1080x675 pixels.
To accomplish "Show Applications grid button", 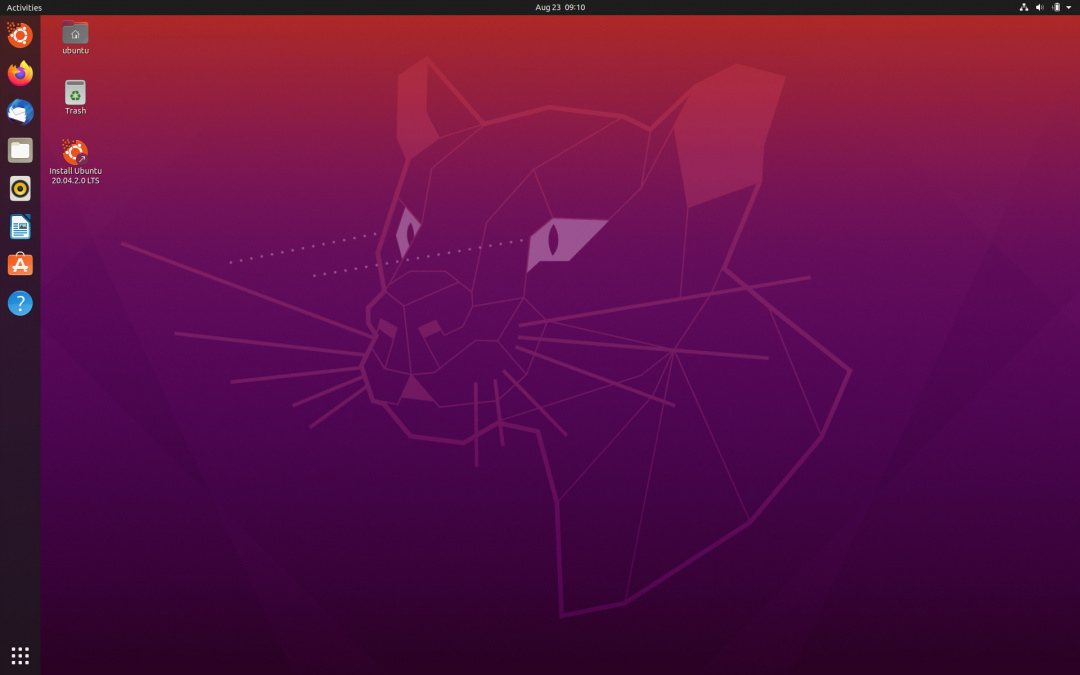I will [20, 655].
